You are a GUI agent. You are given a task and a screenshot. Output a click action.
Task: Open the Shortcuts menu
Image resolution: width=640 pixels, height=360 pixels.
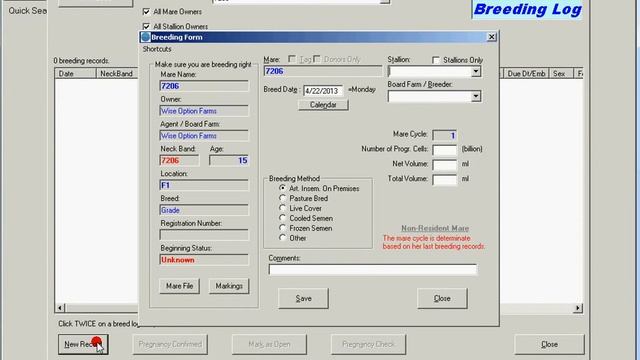tap(157, 49)
